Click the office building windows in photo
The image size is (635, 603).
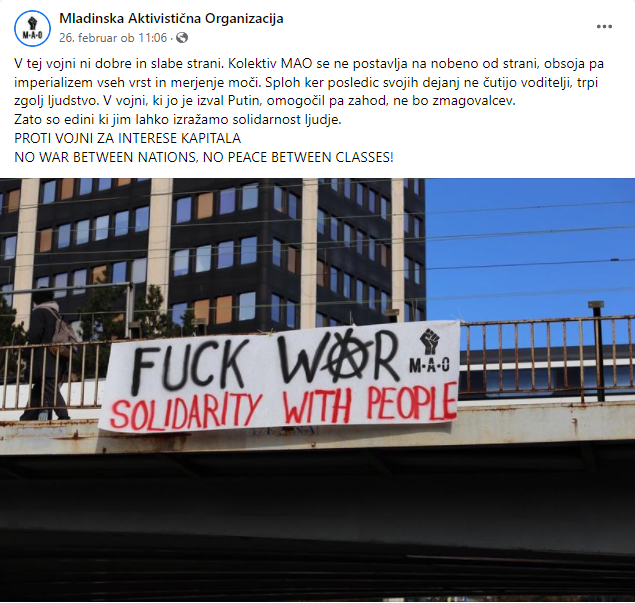click(x=211, y=255)
